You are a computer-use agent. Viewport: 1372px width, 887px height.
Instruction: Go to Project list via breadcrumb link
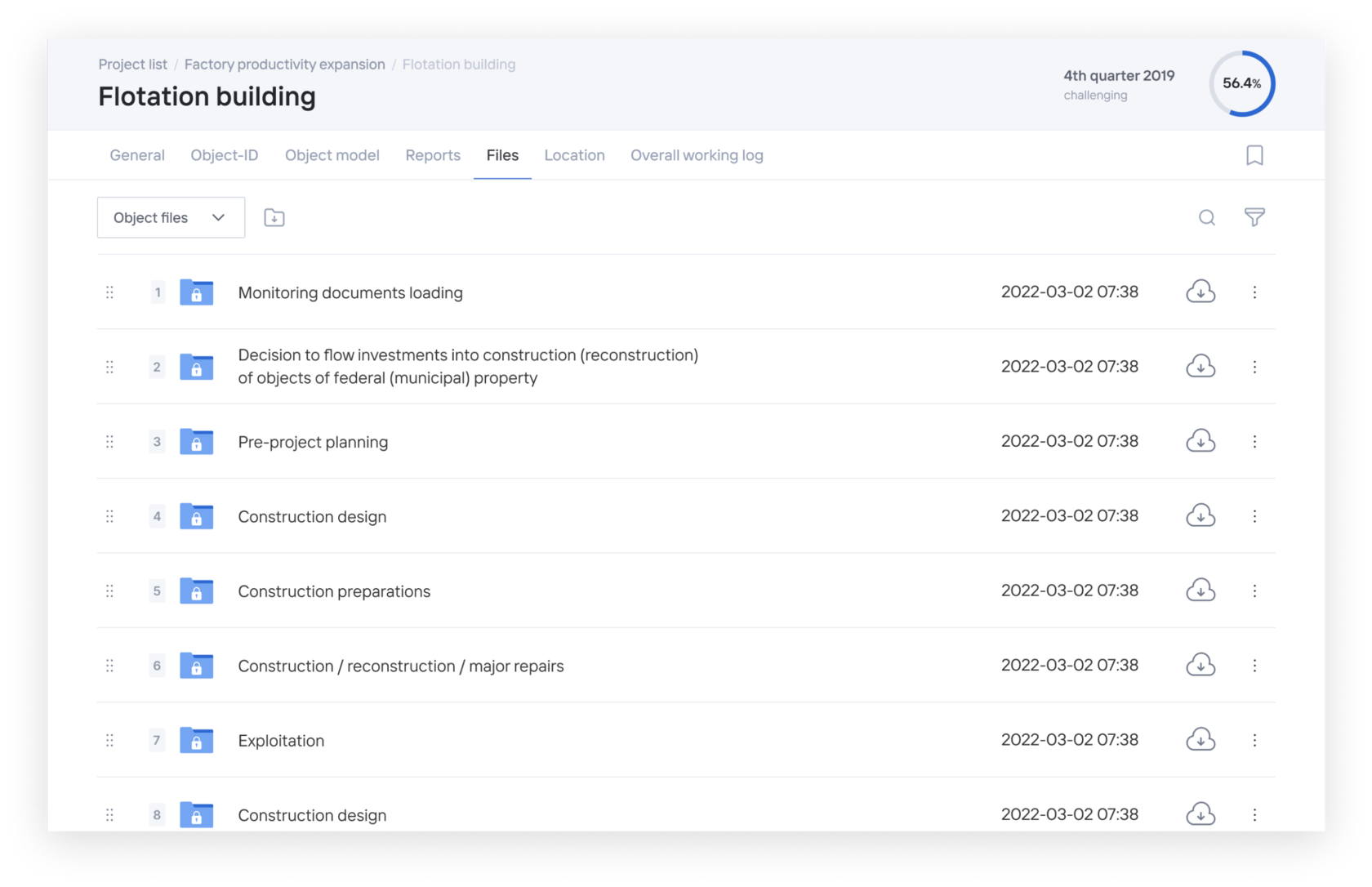click(x=132, y=64)
